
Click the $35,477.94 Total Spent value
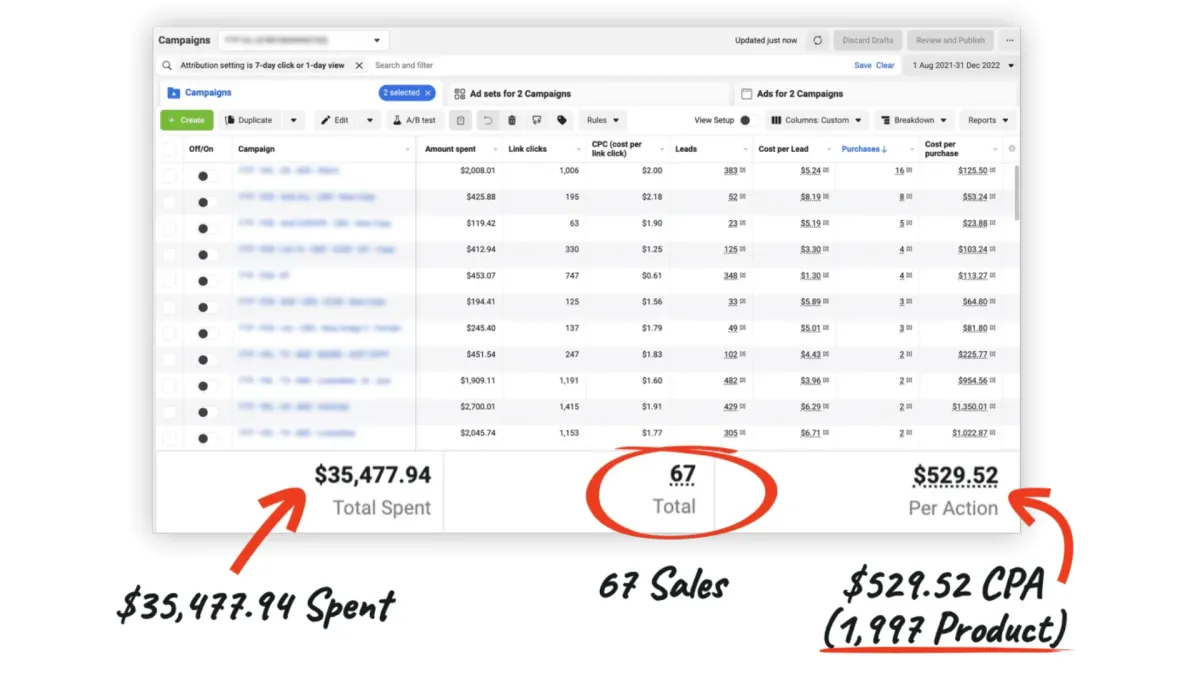click(373, 476)
